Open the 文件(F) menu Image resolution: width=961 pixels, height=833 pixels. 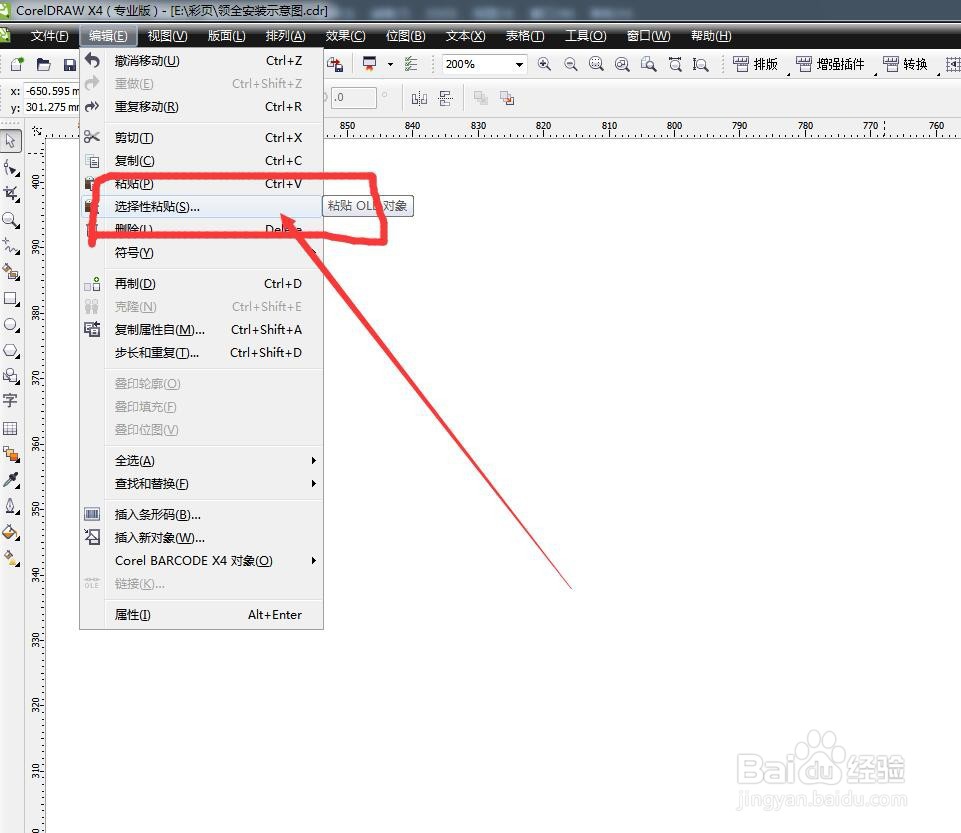pyautogui.click(x=49, y=36)
